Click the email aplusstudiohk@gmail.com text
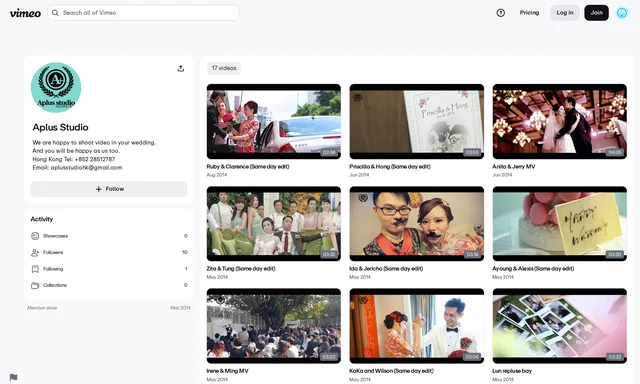The image size is (640, 384). (x=87, y=168)
